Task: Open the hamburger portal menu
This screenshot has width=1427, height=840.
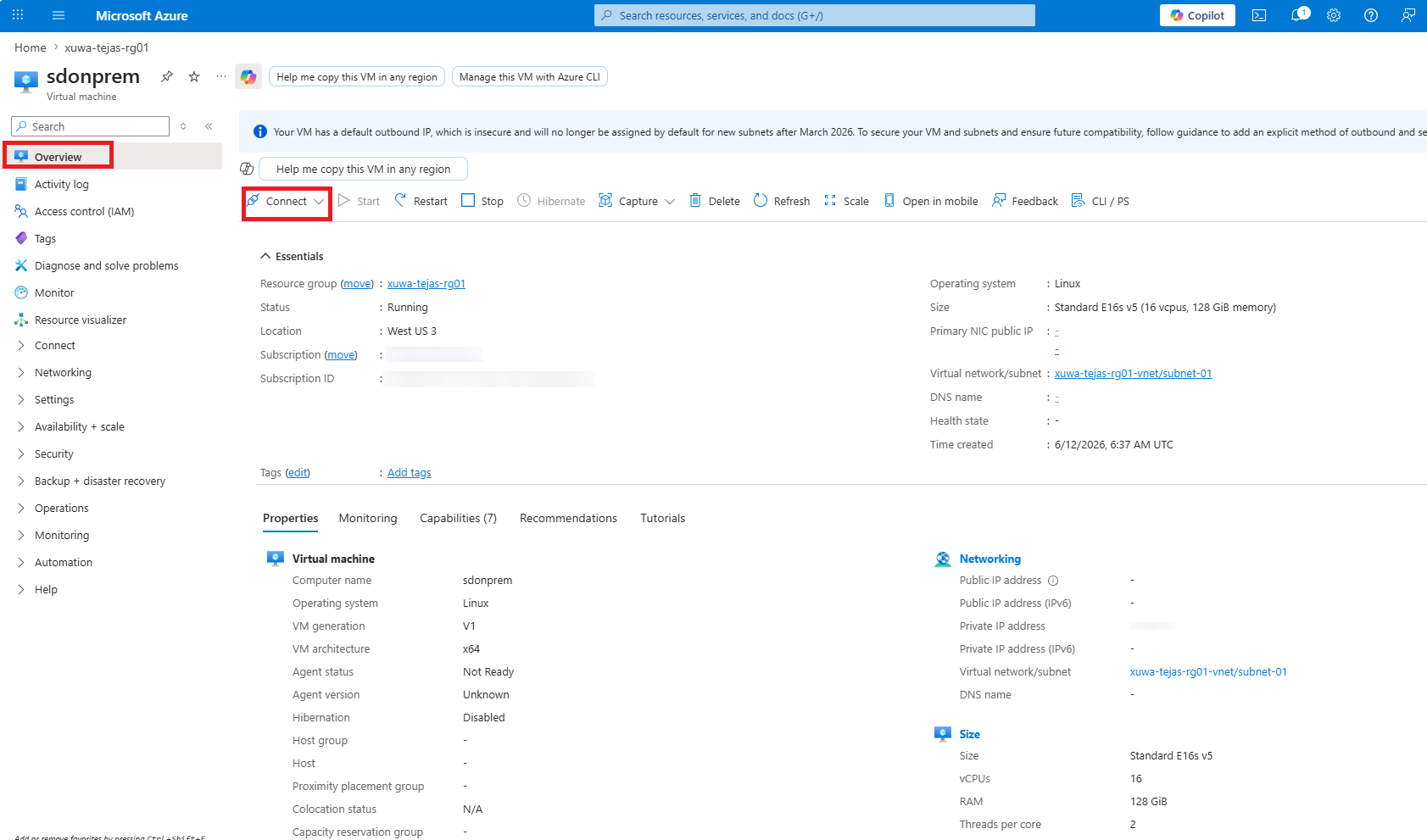Action: pyautogui.click(x=59, y=15)
